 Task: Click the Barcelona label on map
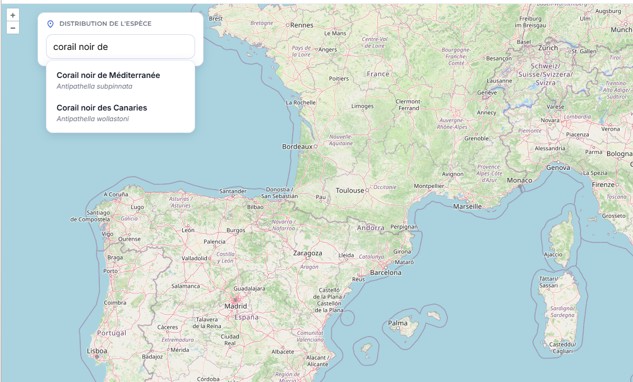386,273
